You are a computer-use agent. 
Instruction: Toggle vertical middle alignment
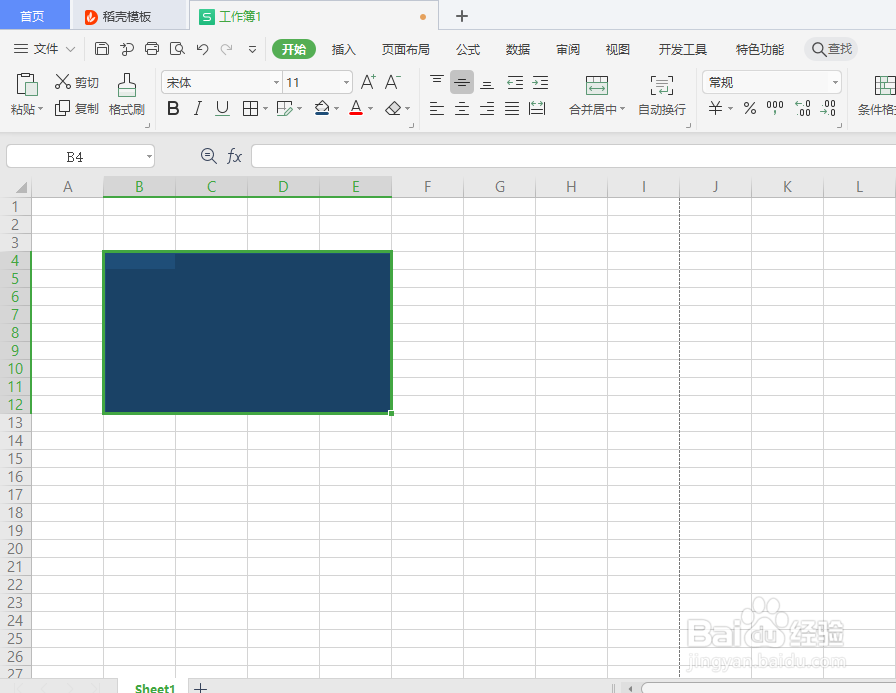pos(462,82)
